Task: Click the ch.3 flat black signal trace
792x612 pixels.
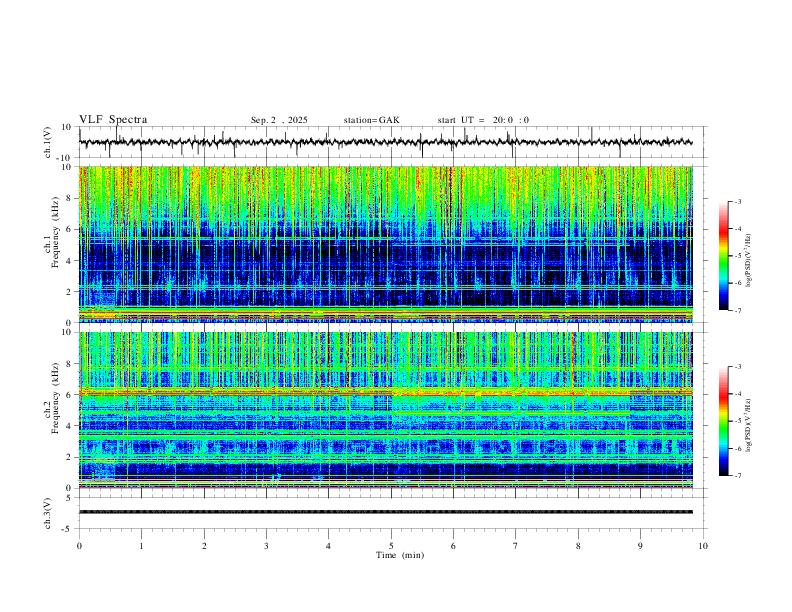Action: pos(386,512)
